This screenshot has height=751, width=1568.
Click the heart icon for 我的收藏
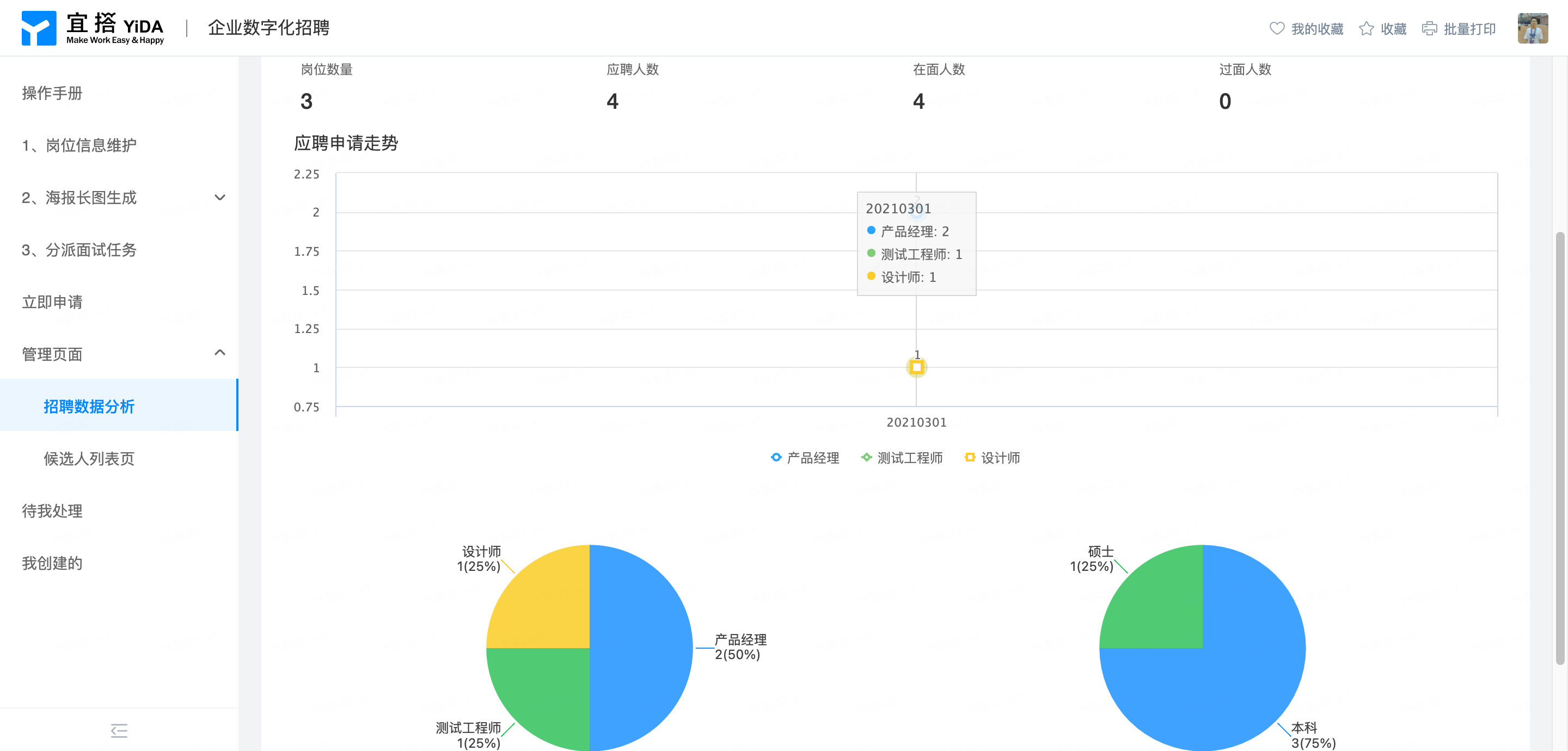tap(1276, 29)
